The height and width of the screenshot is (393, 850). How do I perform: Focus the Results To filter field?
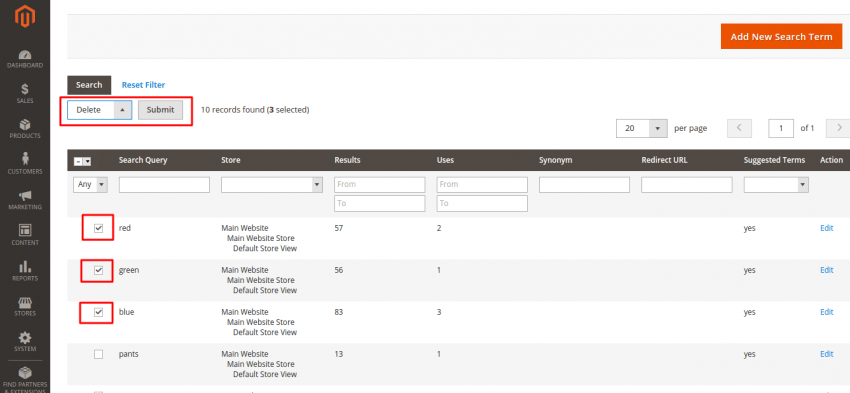(379, 203)
